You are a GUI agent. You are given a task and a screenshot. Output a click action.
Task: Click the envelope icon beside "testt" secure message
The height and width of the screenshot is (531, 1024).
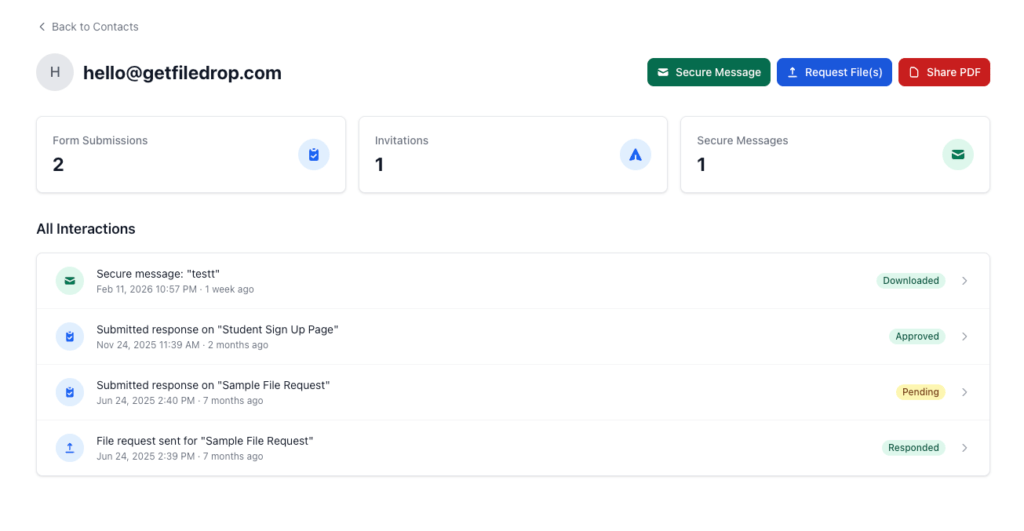tap(70, 281)
